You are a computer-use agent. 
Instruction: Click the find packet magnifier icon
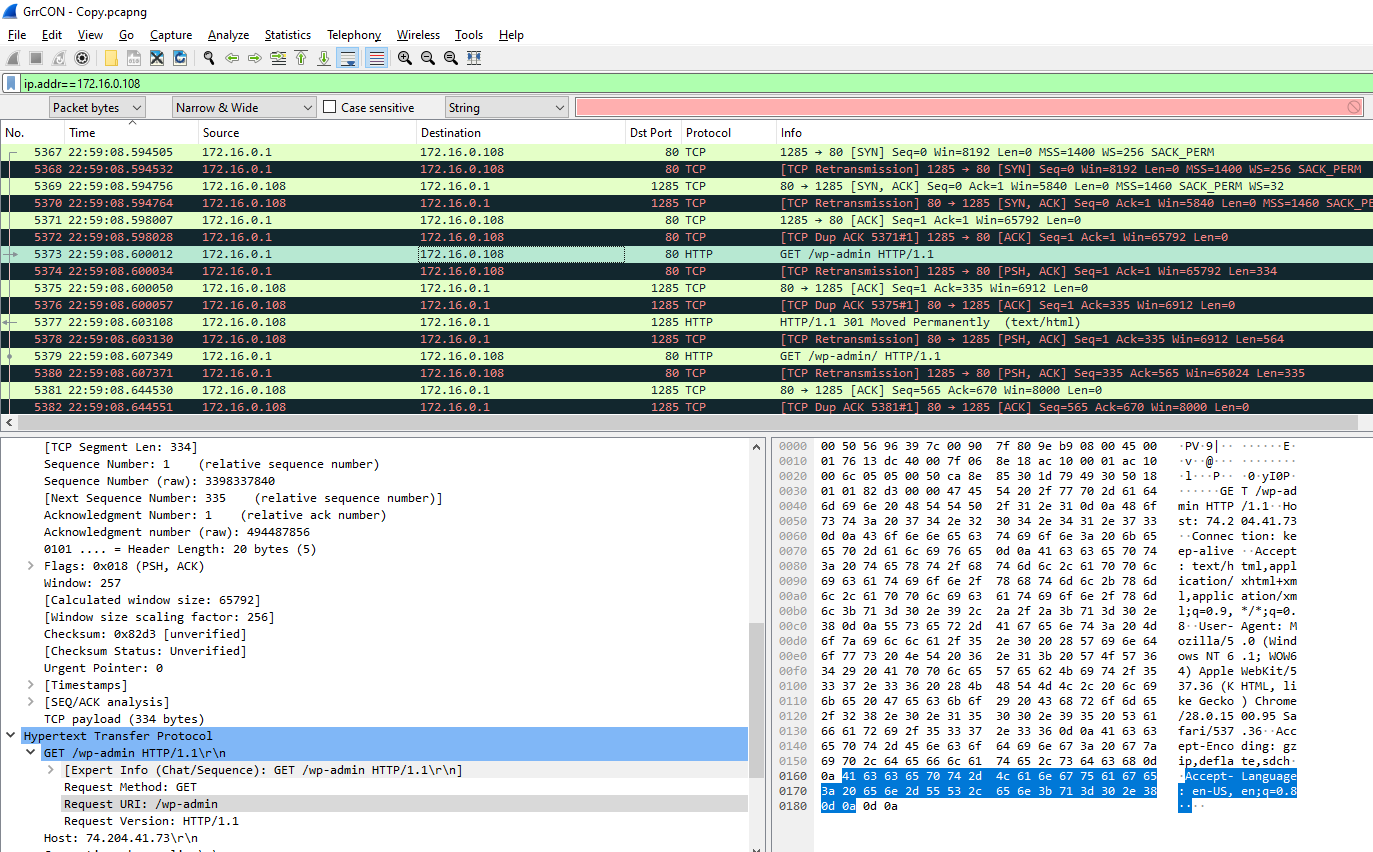click(x=209, y=58)
